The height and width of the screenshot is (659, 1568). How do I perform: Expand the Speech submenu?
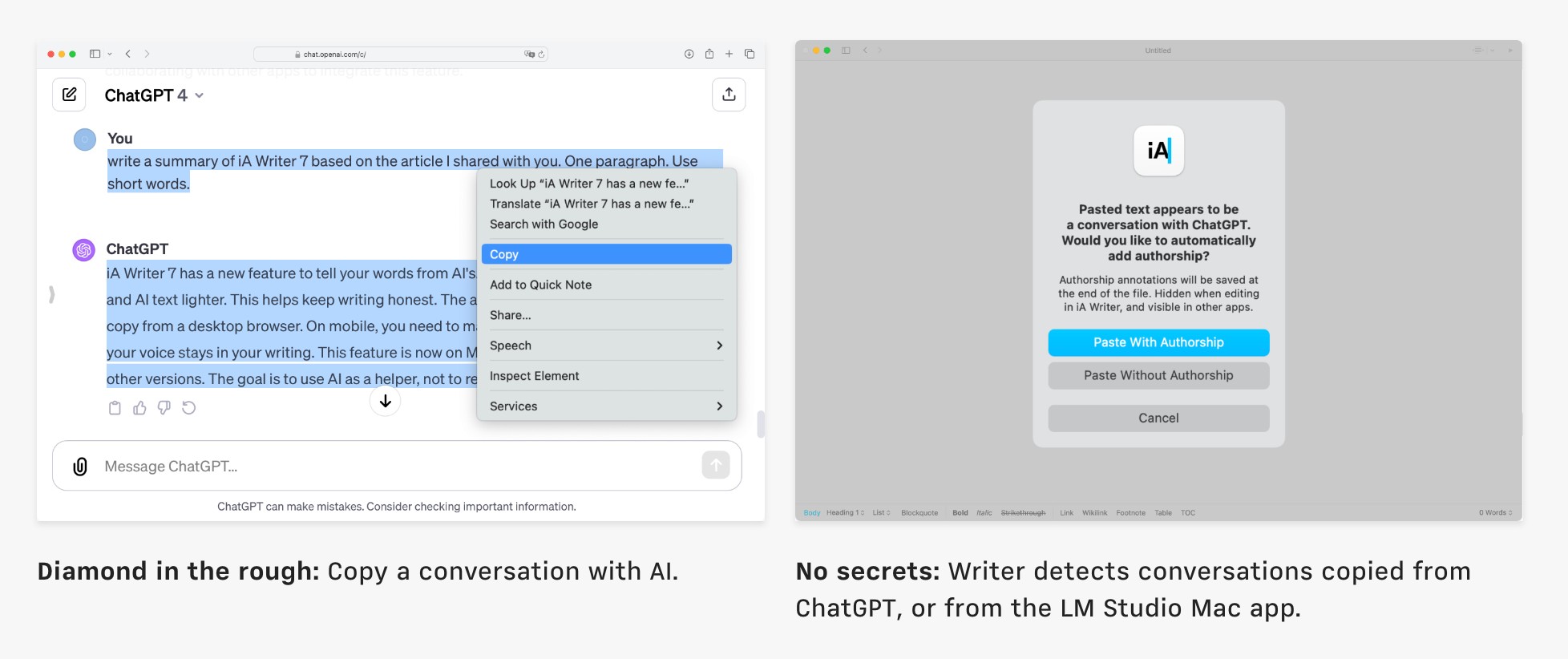607,346
